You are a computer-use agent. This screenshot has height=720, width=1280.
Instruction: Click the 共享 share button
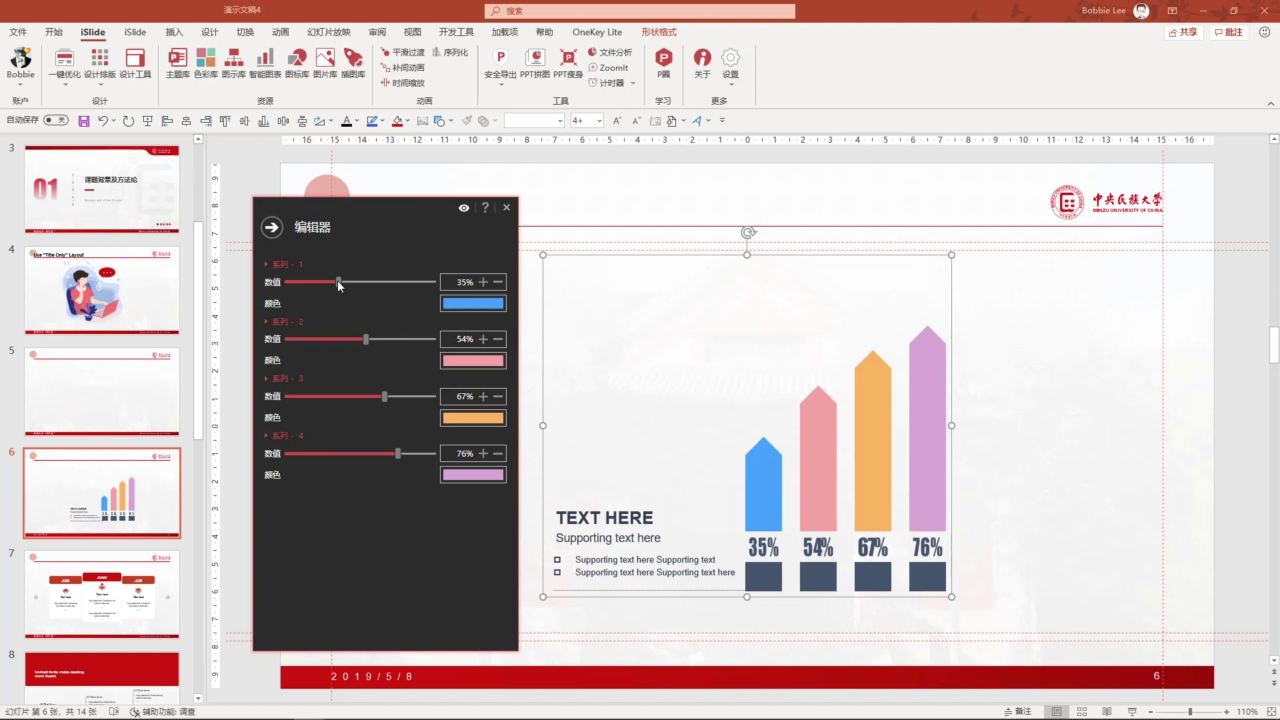[x=1183, y=32]
